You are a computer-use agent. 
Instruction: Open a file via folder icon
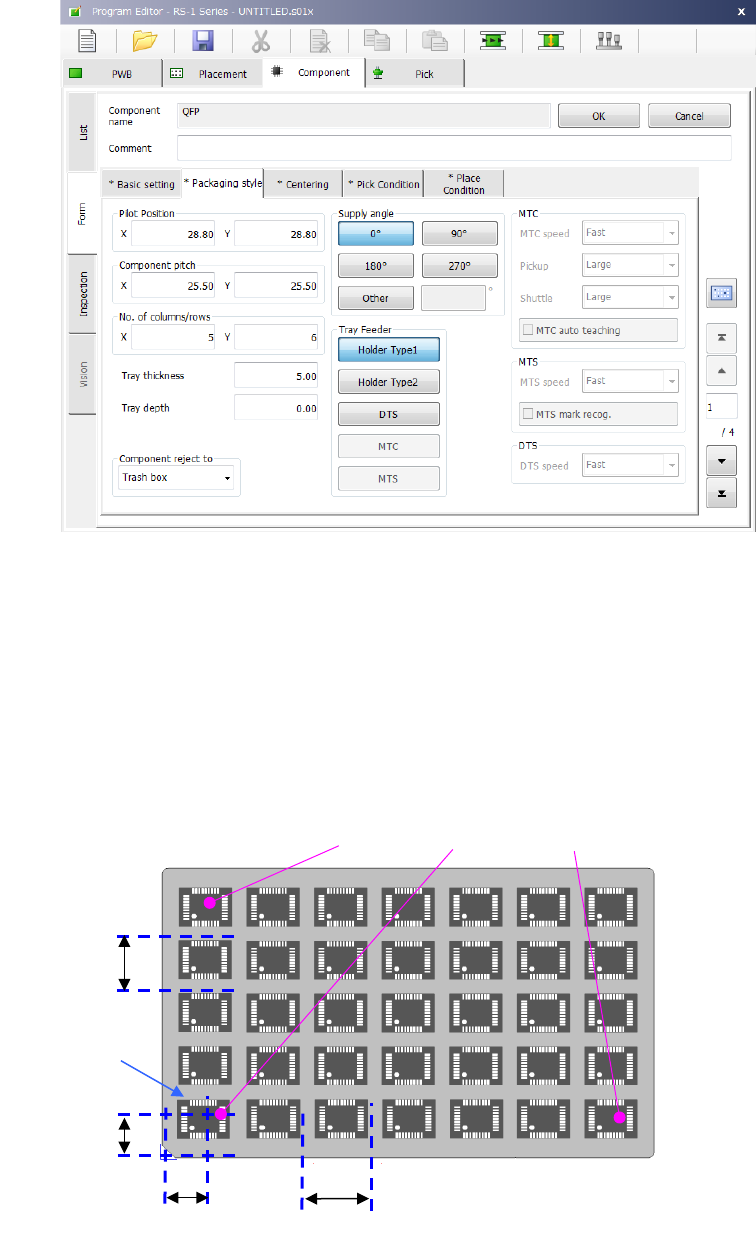click(145, 40)
